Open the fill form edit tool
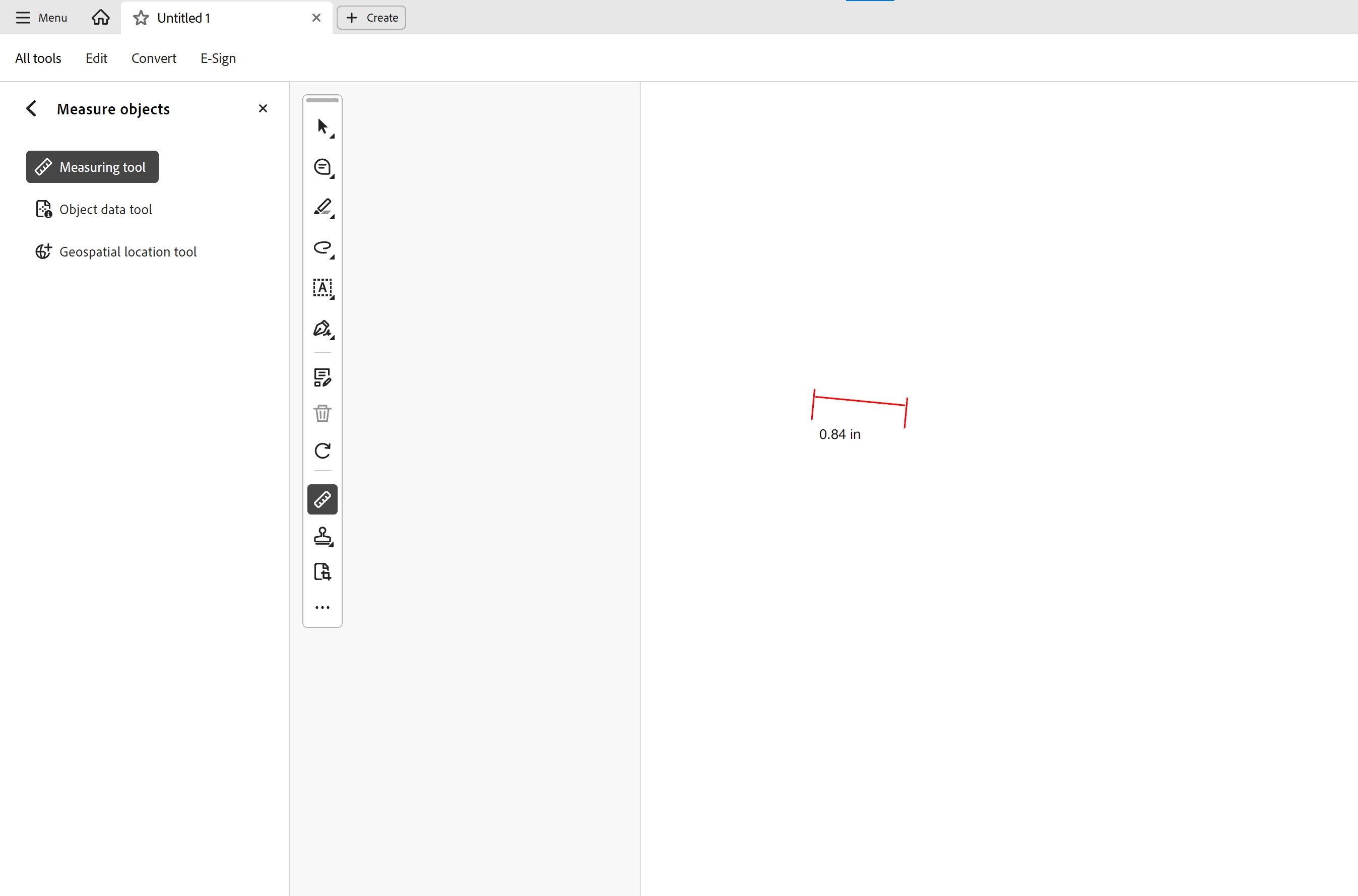1358x896 pixels. 322,377
